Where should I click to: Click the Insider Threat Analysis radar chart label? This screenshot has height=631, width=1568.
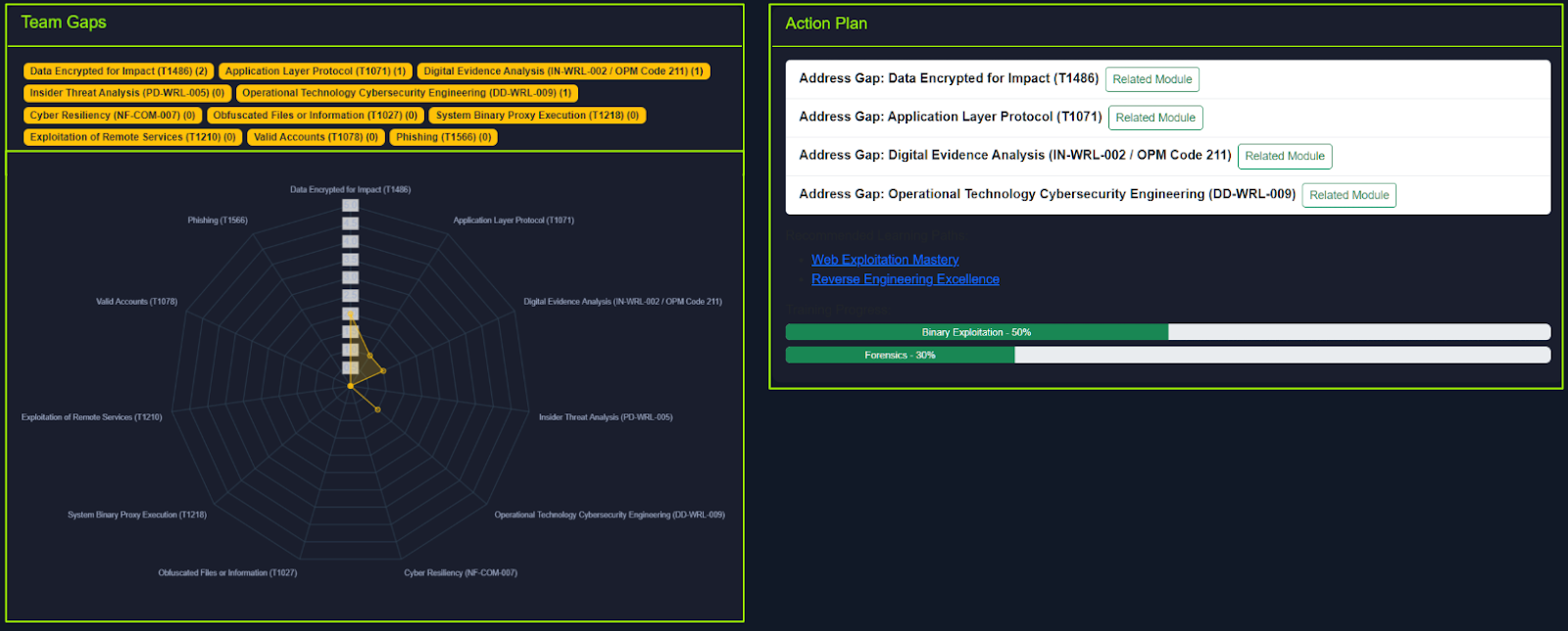point(605,417)
